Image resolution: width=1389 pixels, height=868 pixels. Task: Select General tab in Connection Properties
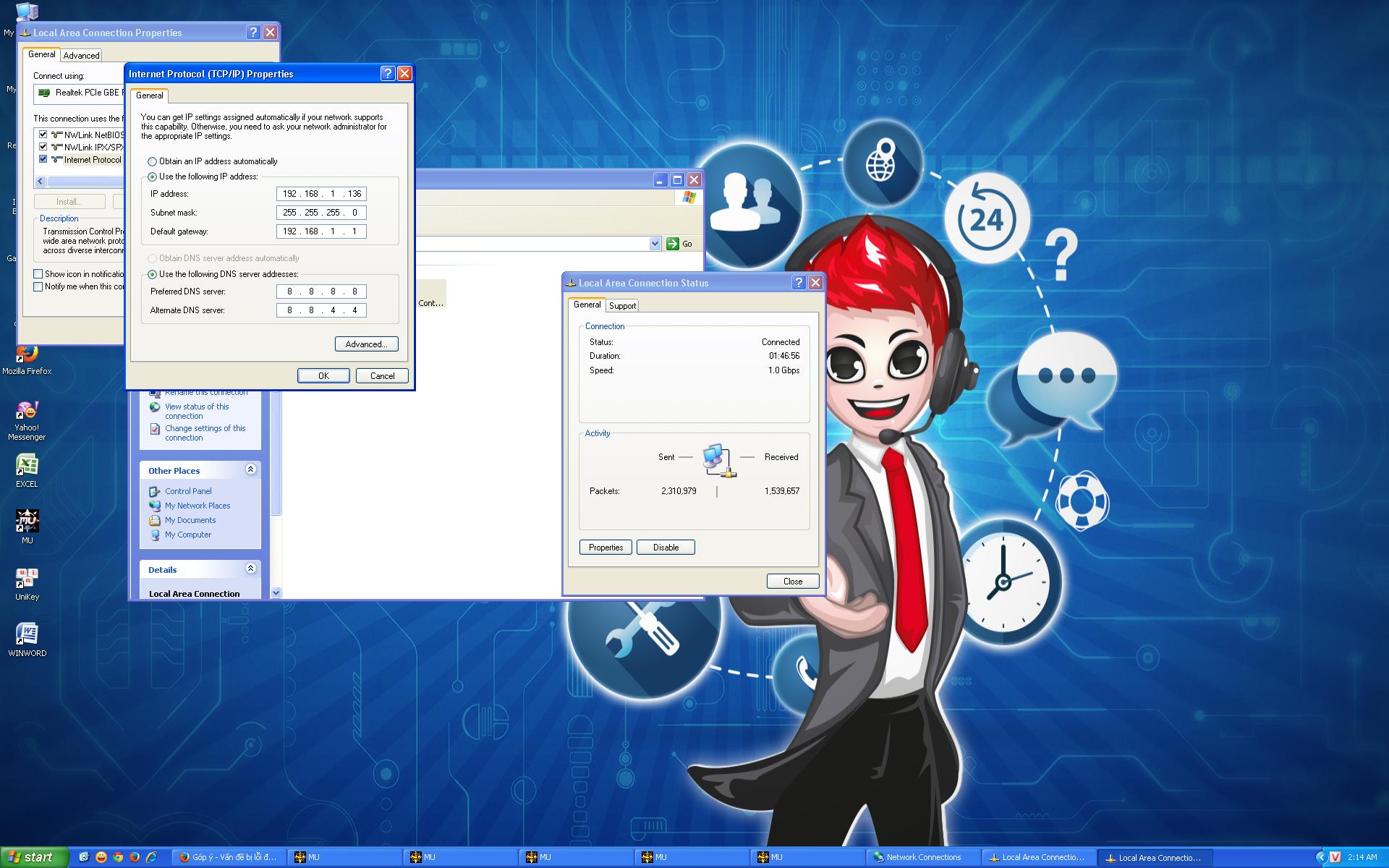click(41, 54)
